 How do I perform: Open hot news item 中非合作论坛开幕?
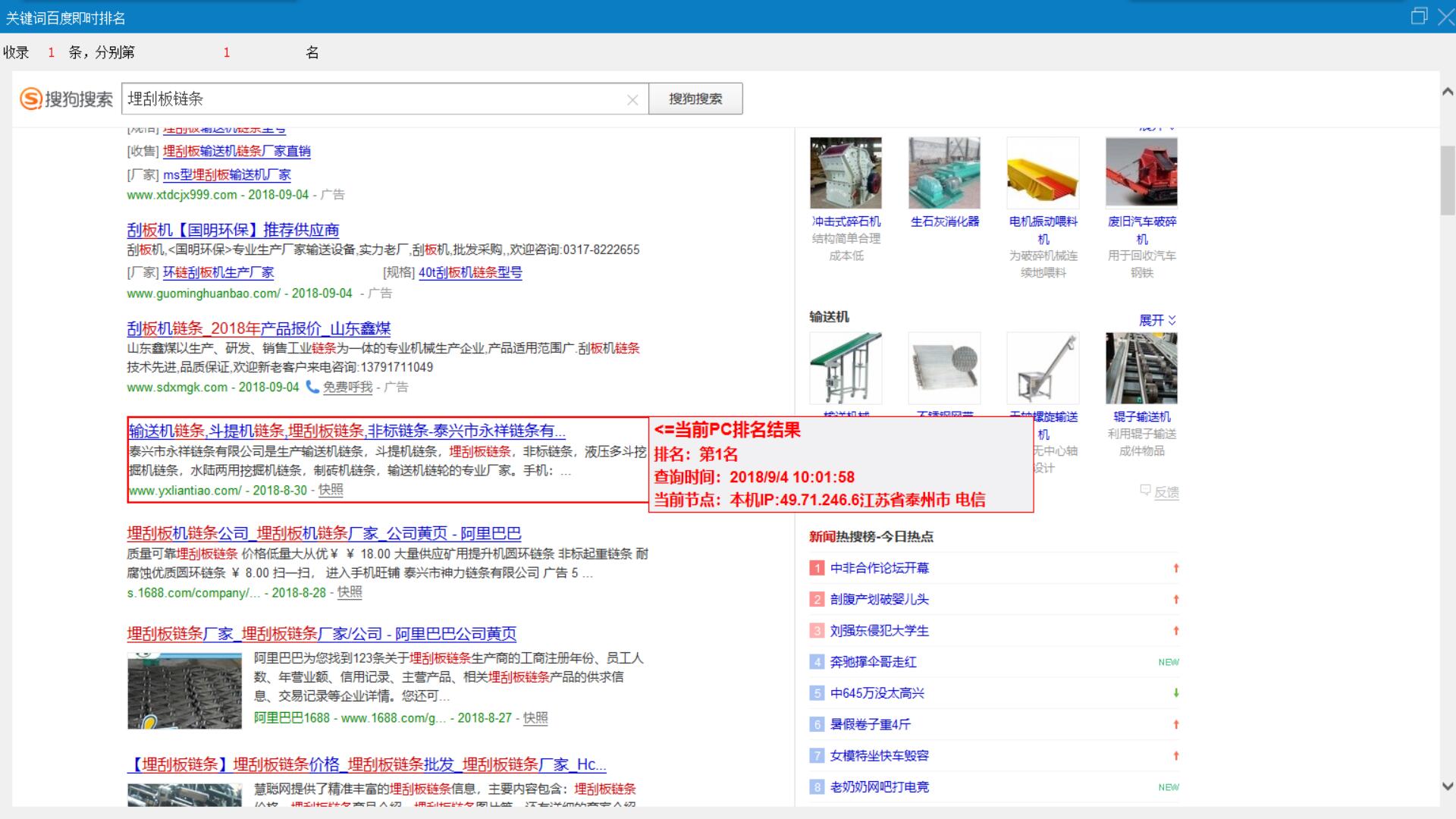(x=879, y=568)
